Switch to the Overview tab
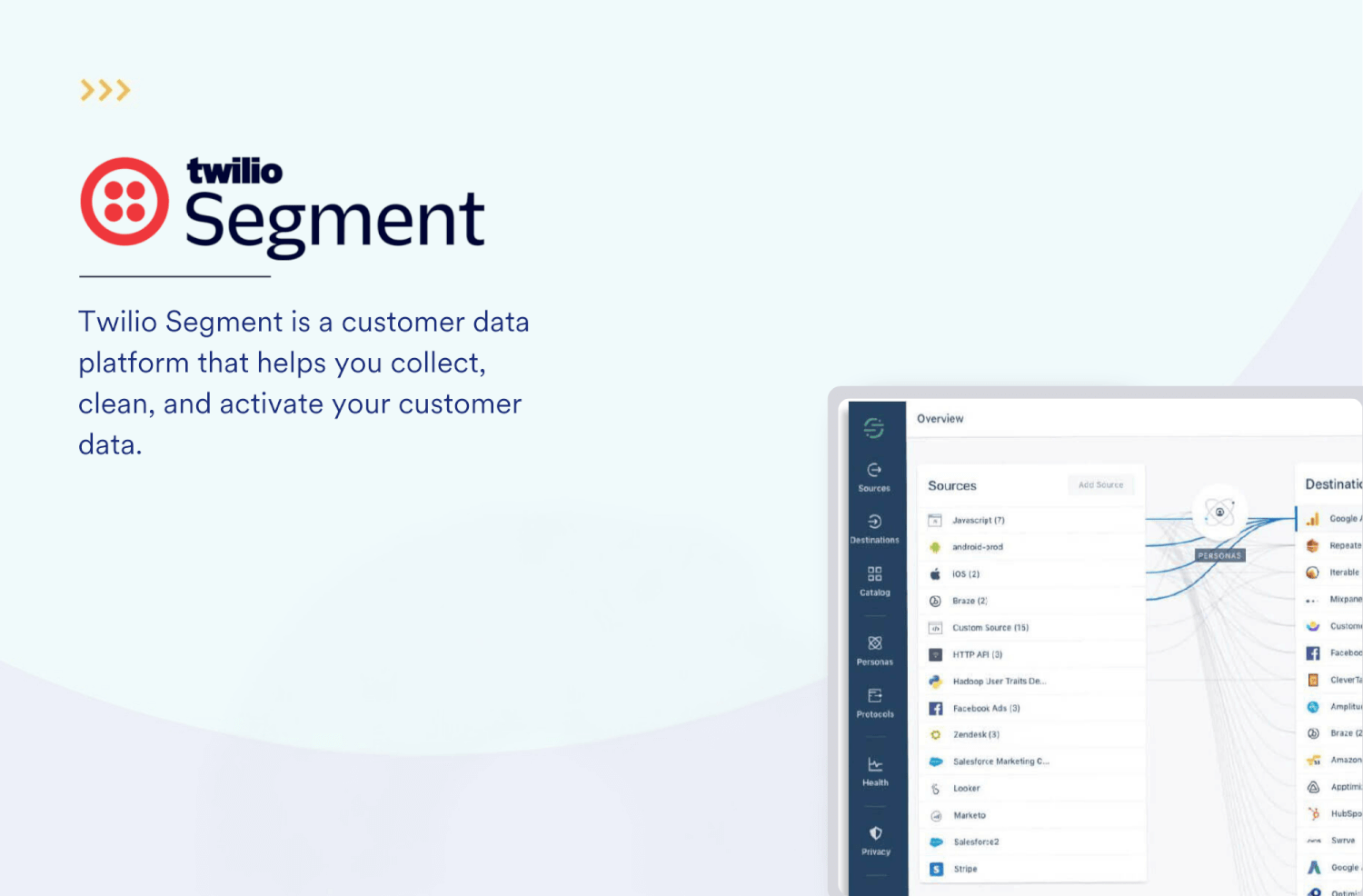This screenshot has height=896, width=1363. [x=940, y=418]
